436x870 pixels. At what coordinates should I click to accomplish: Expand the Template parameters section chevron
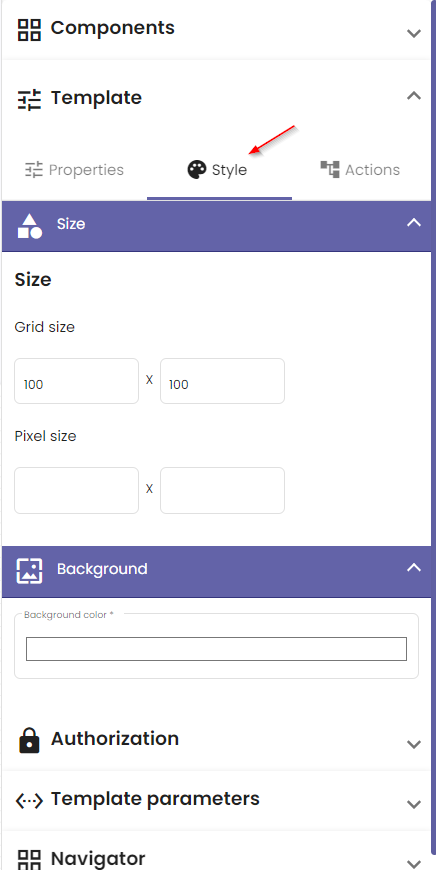click(x=414, y=804)
